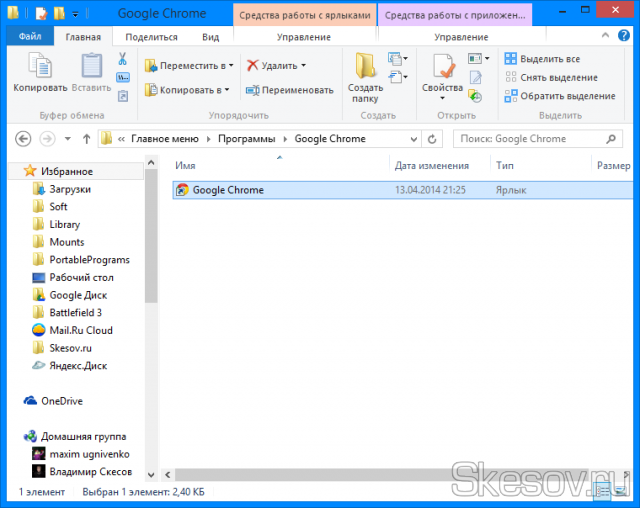Open the Google Chrome shortcut file

click(x=228, y=190)
